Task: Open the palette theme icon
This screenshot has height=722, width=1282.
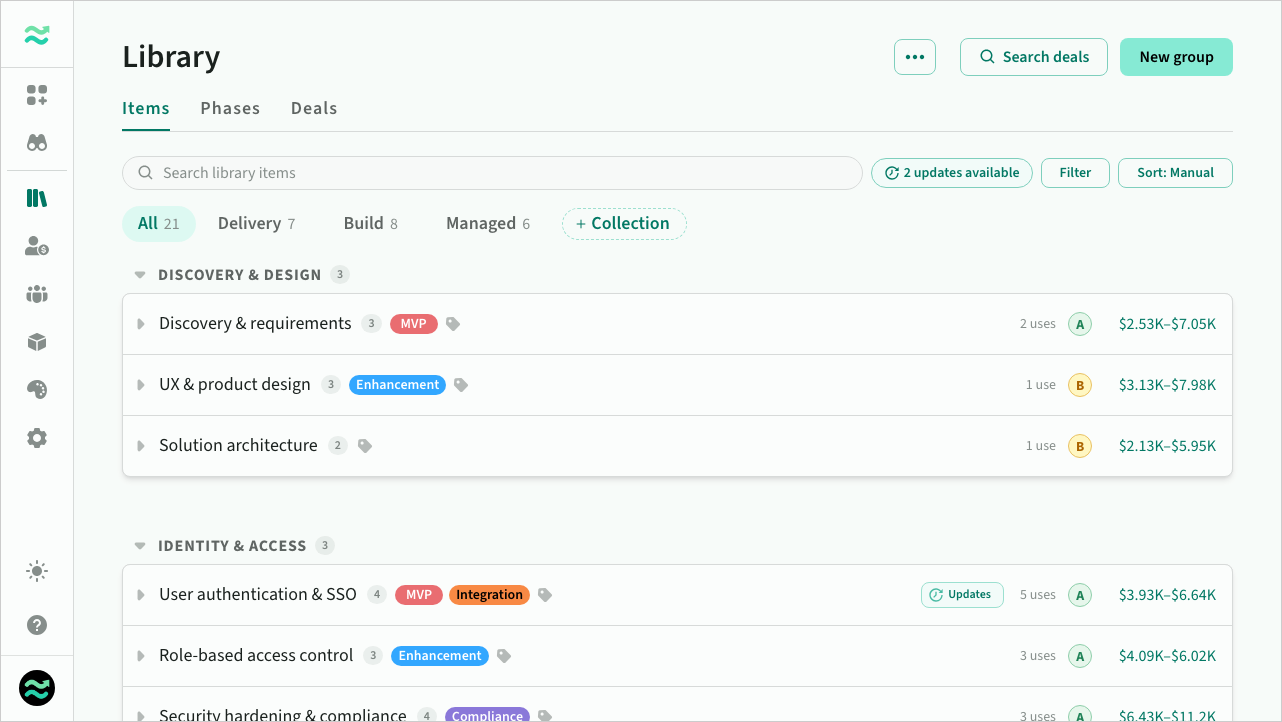Action: tap(37, 390)
